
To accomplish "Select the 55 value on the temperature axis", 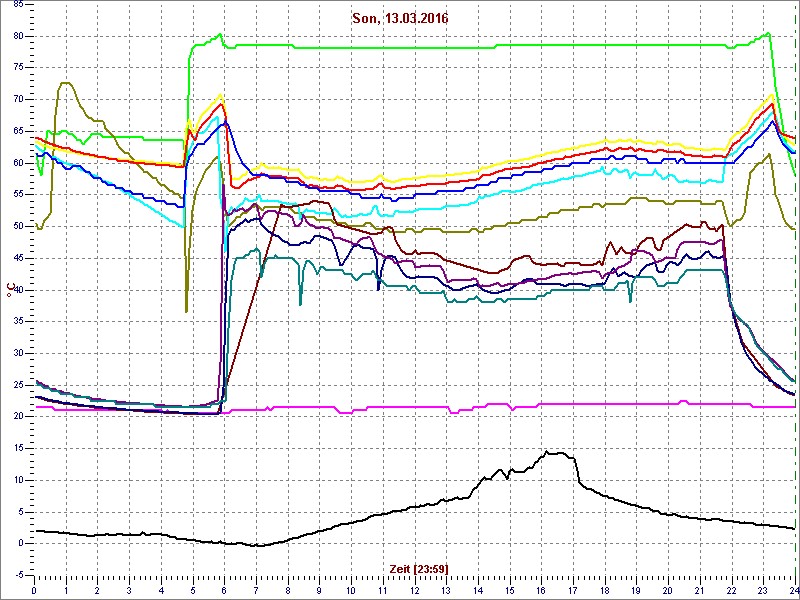I will [17, 195].
